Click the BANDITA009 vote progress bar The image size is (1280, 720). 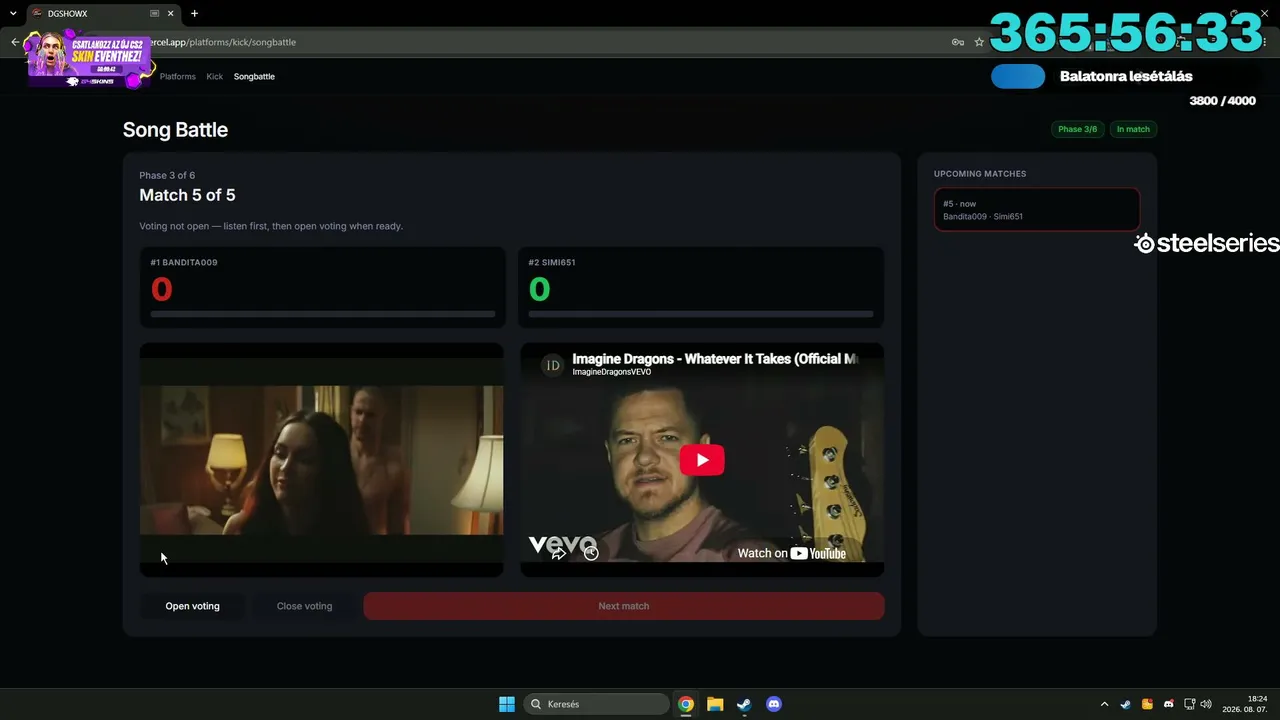point(322,314)
